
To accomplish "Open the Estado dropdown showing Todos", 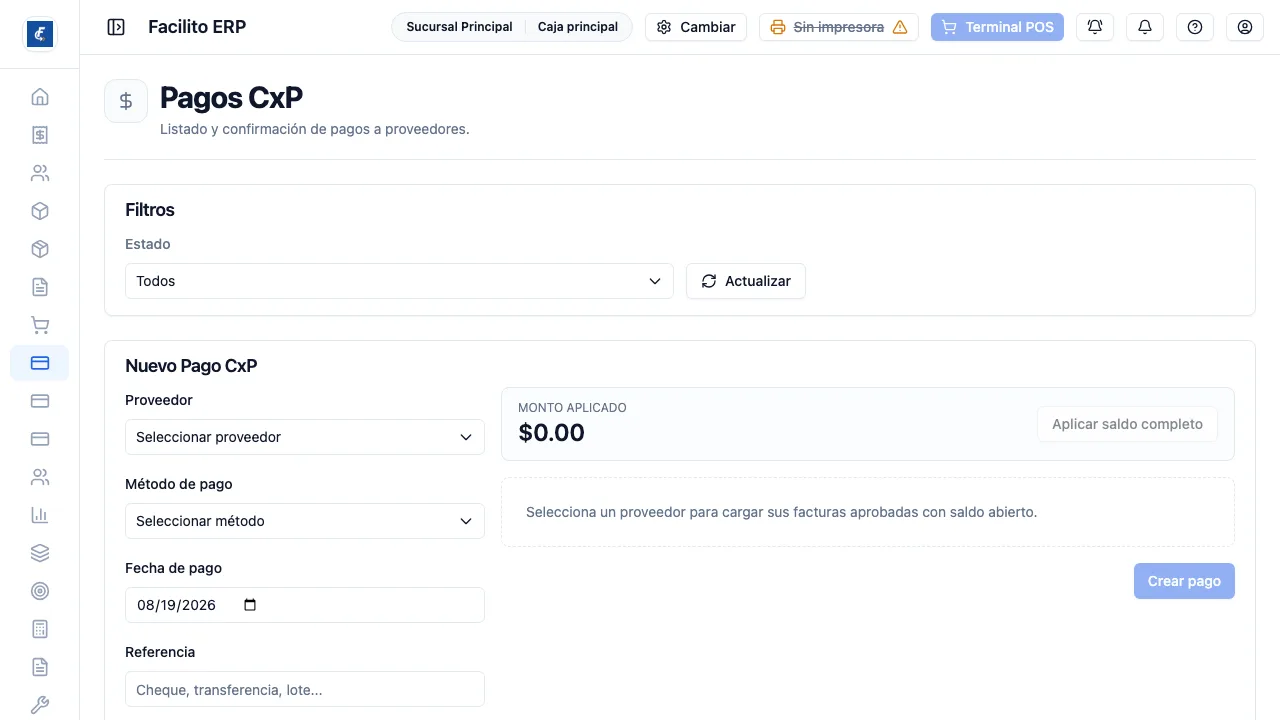I will coord(399,281).
